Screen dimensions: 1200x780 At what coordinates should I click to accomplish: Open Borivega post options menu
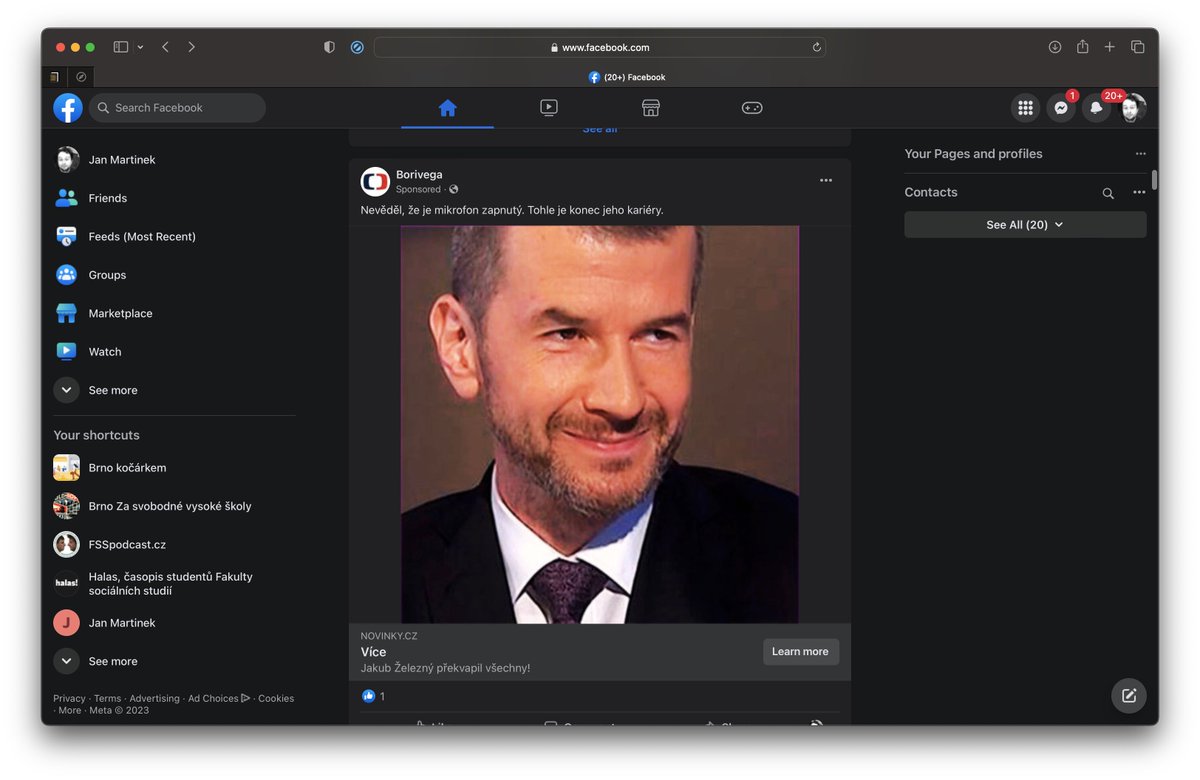click(x=826, y=180)
